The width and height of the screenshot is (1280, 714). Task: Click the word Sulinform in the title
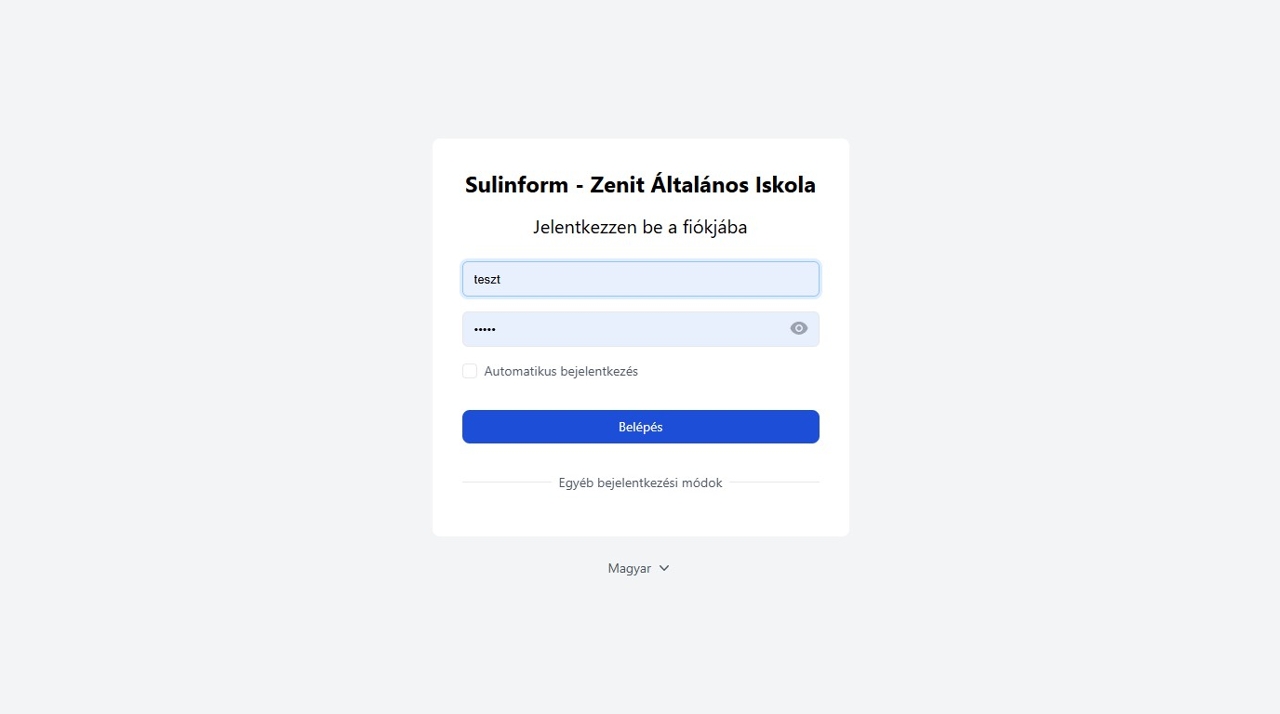[516, 185]
